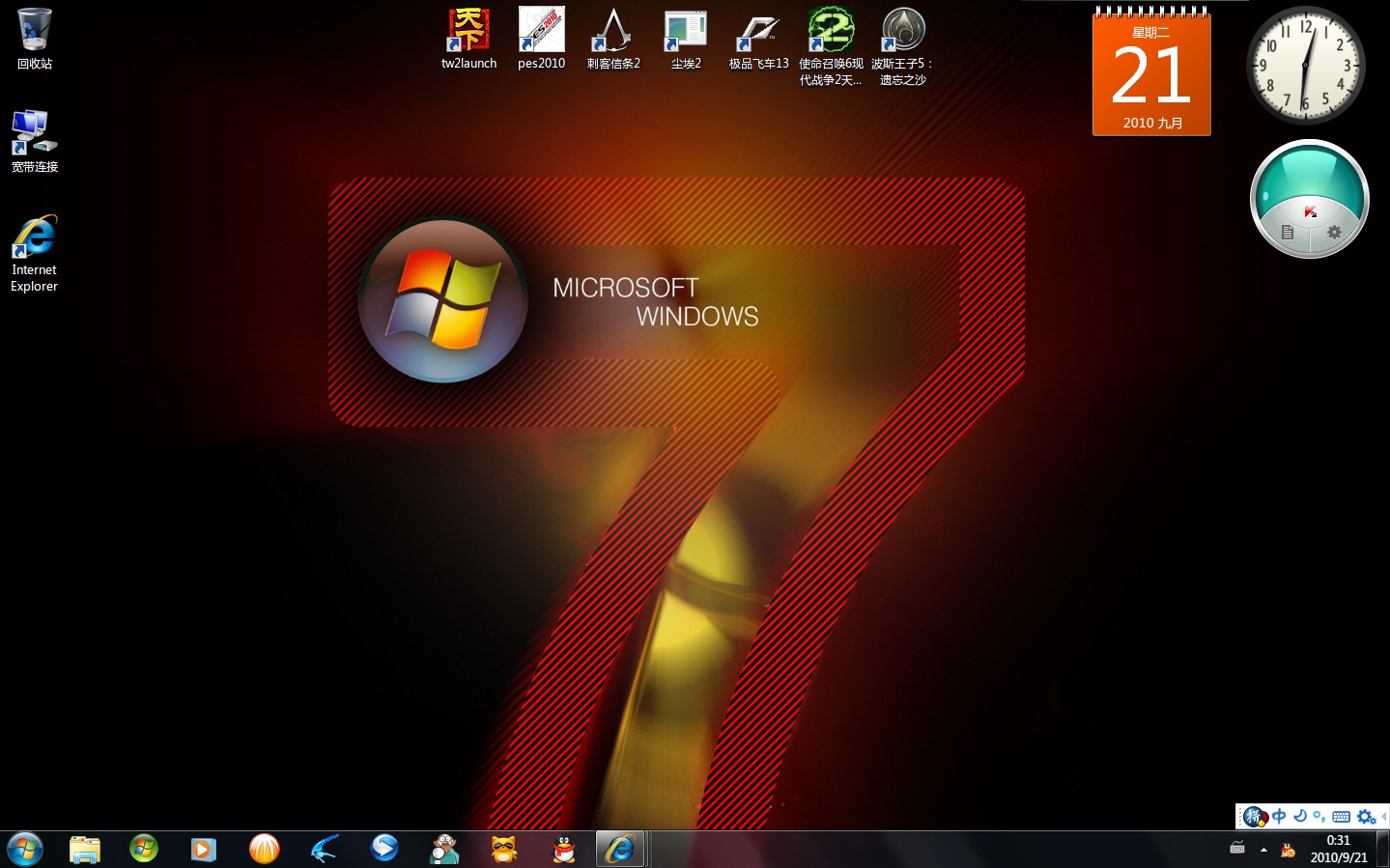Open the Windows Start menu
The height and width of the screenshot is (868, 1390).
point(25,849)
